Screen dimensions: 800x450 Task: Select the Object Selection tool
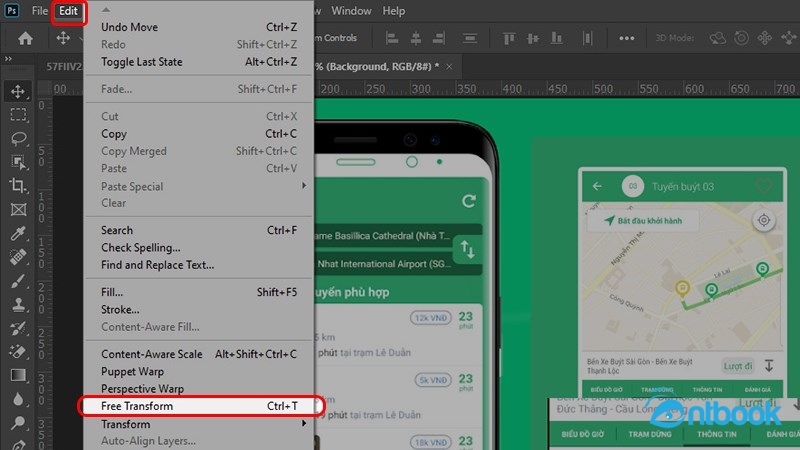point(18,162)
